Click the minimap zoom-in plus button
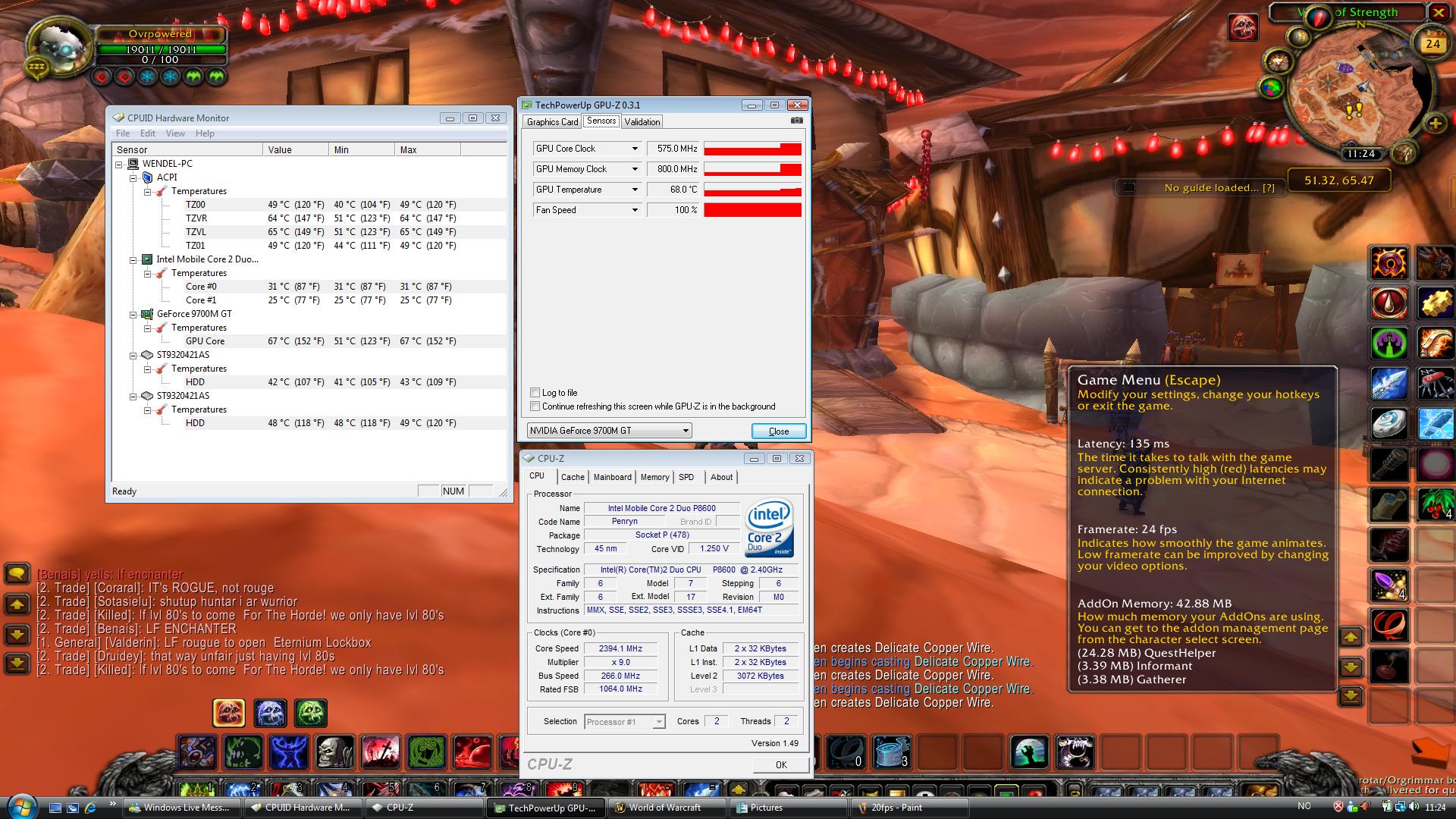 (1434, 124)
